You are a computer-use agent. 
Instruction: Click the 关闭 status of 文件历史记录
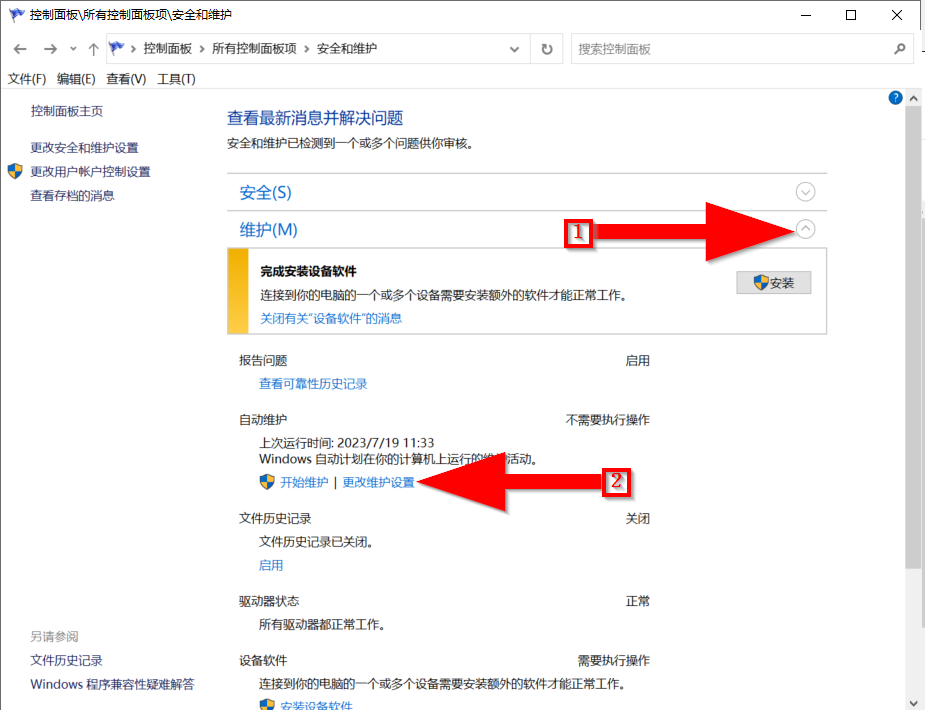(638, 519)
